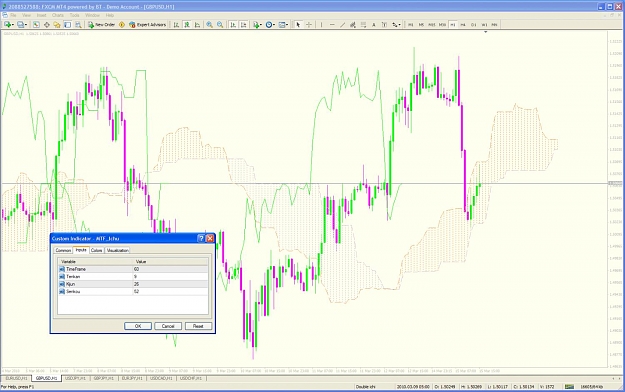
Task: Open MetaEditor yellow diamond icon
Action: [122, 25]
